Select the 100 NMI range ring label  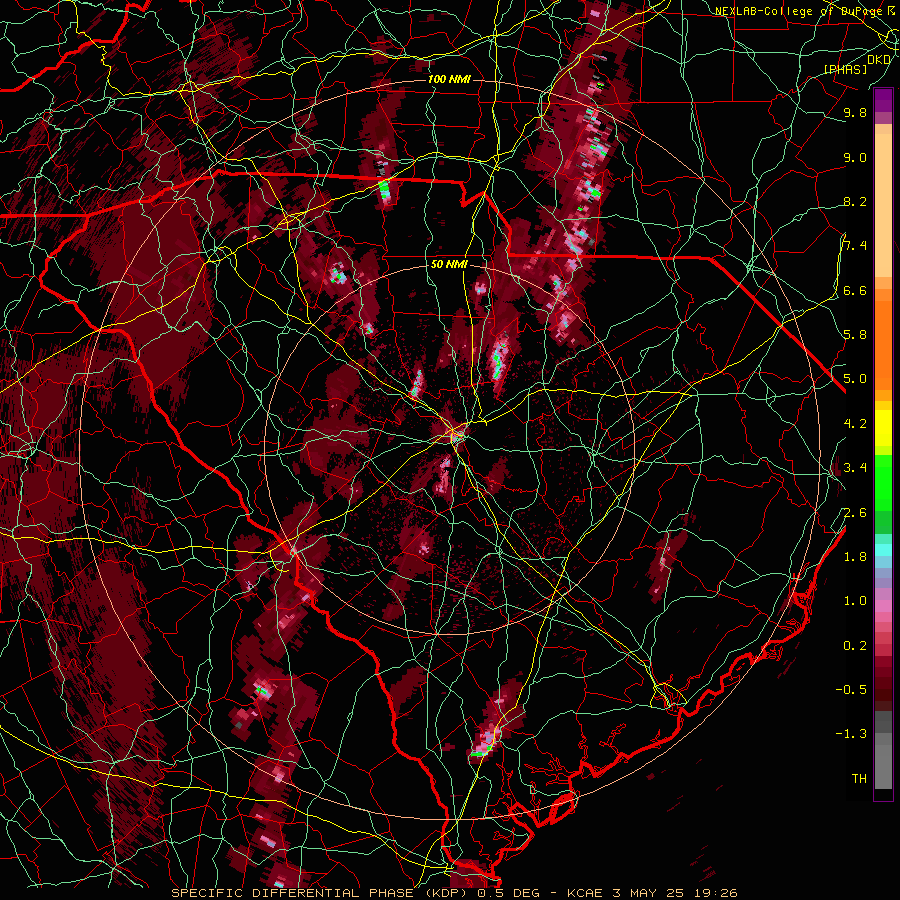(x=448, y=79)
